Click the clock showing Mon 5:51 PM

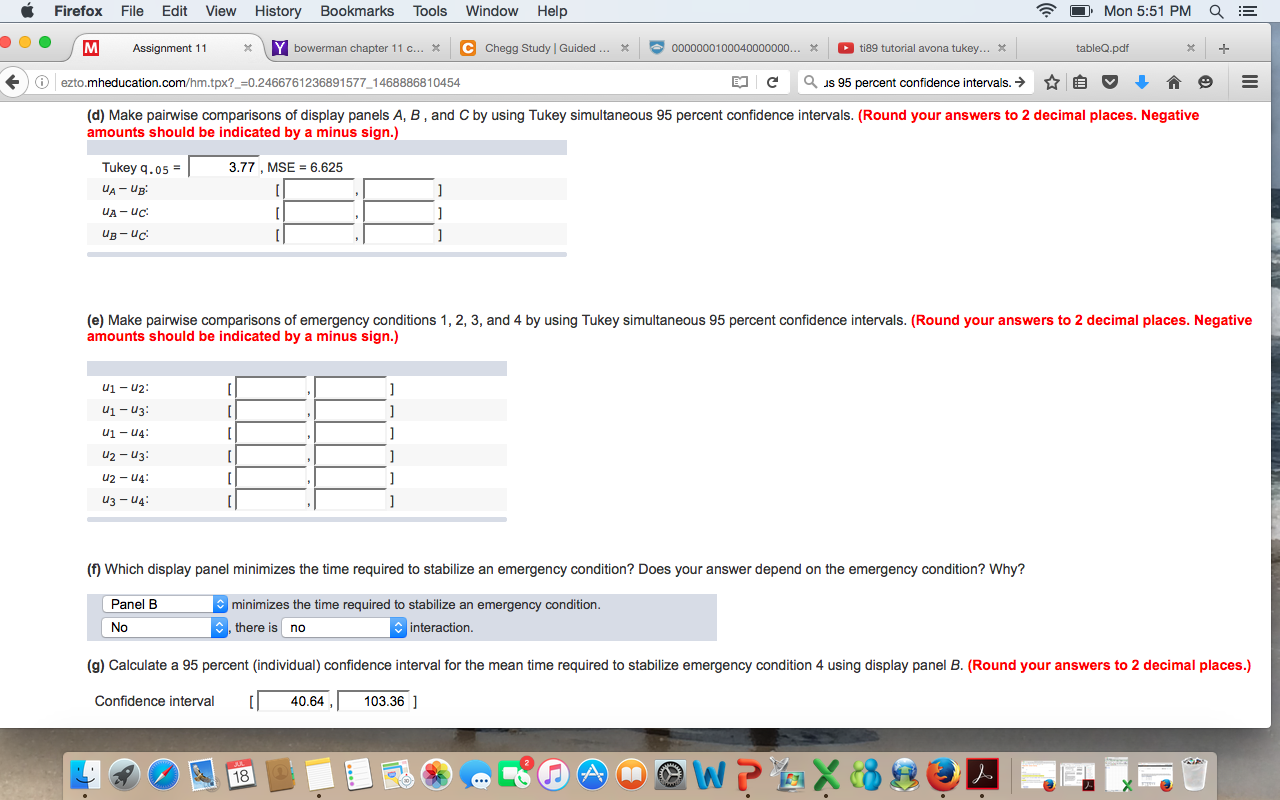tap(1147, 11)
